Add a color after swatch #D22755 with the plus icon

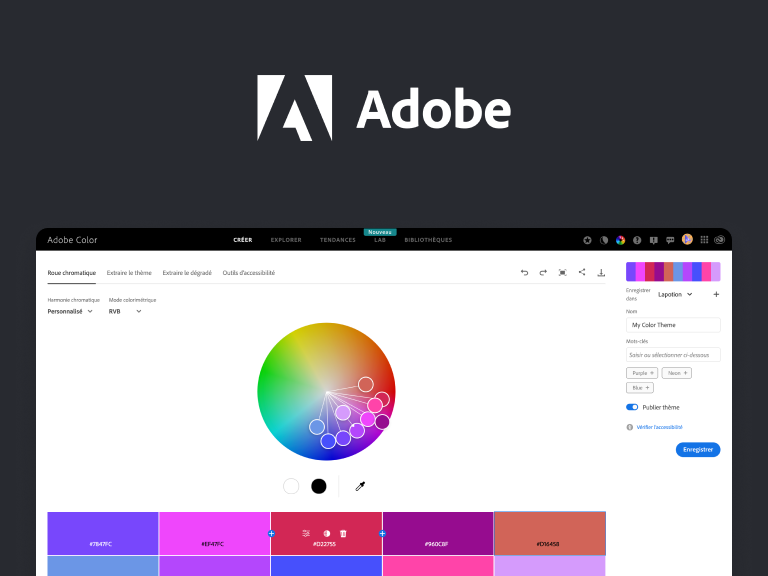(x=382, y=533)
